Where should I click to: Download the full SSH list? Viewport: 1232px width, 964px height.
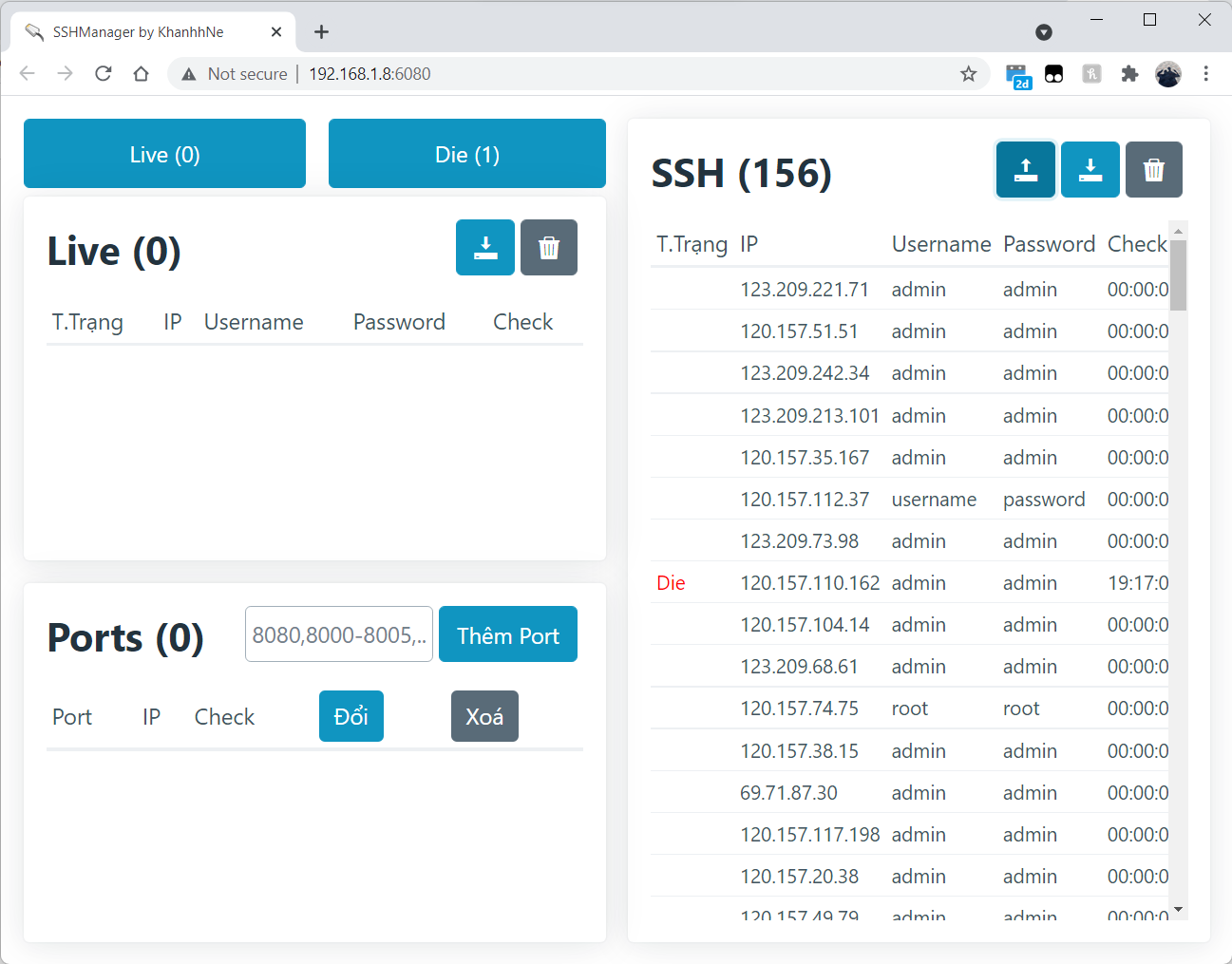1090,170
